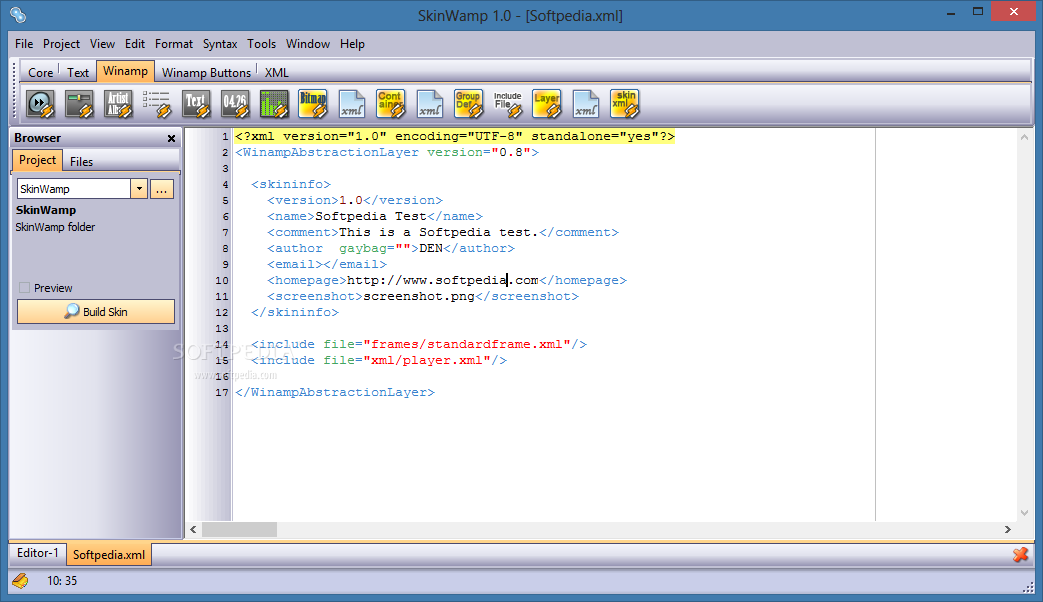
Task: Click the Include File toolbar icon
Action: pos(508,104)
